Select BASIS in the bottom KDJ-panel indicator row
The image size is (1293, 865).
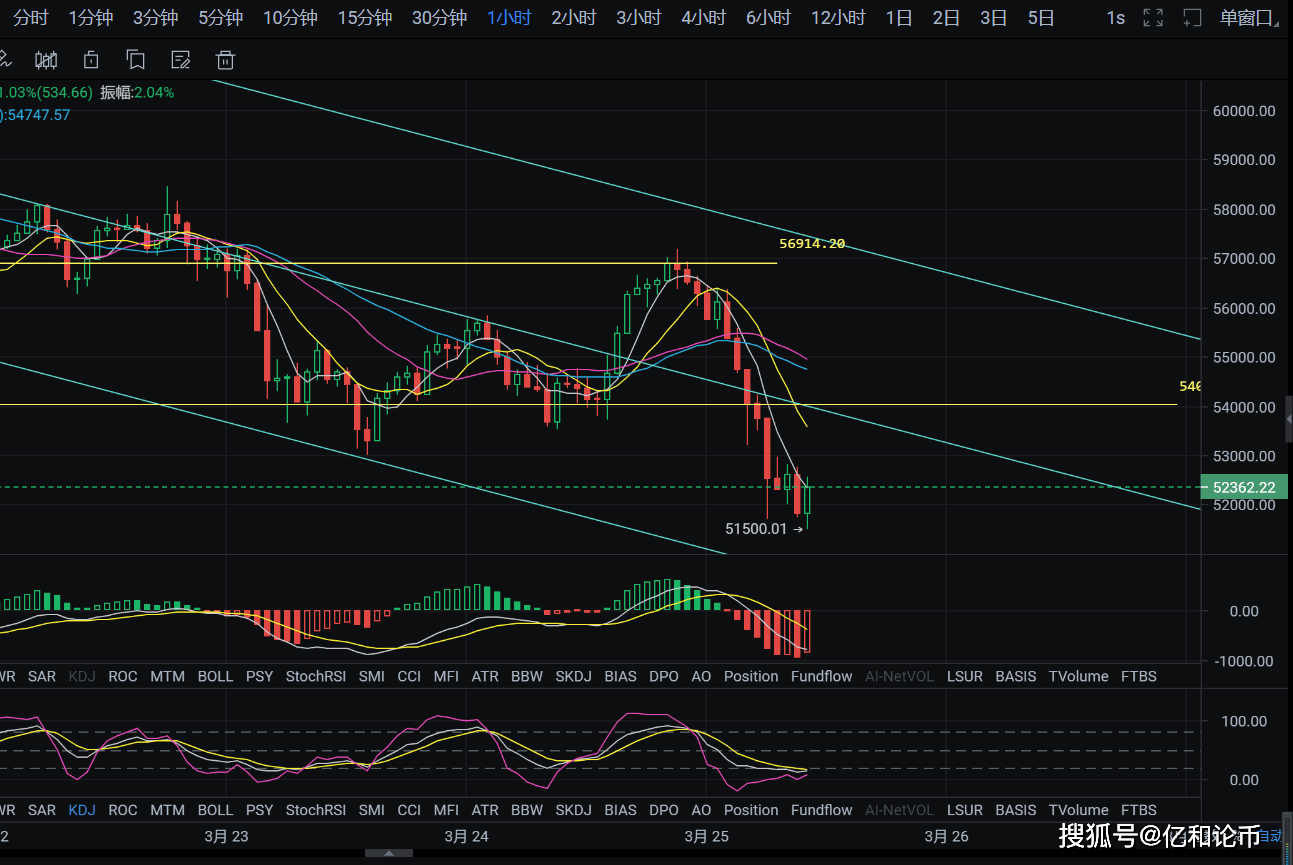(x=1016, y=810)
